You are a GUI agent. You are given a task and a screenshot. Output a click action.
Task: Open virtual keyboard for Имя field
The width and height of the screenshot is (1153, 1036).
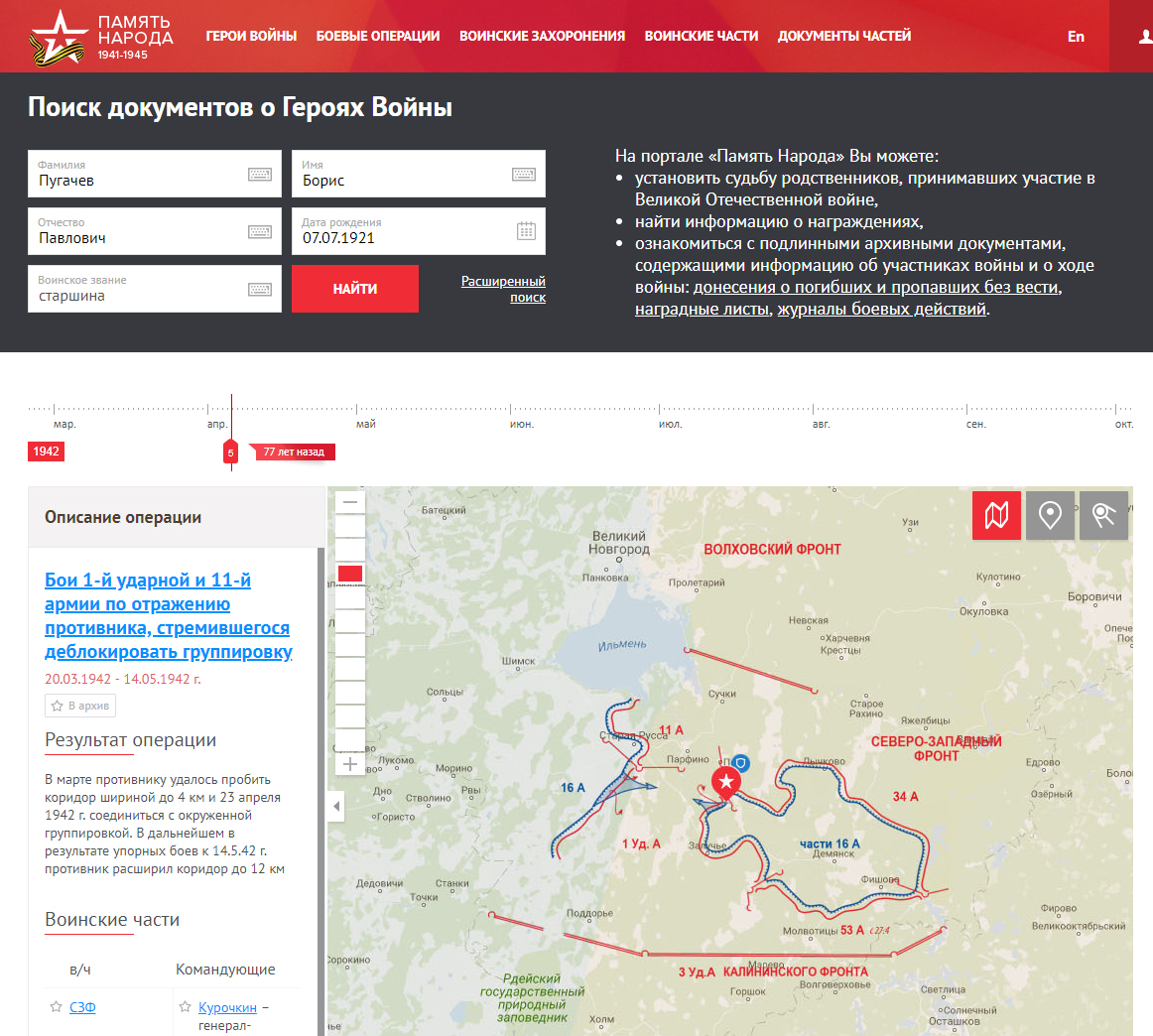click(x=524, y=175)
